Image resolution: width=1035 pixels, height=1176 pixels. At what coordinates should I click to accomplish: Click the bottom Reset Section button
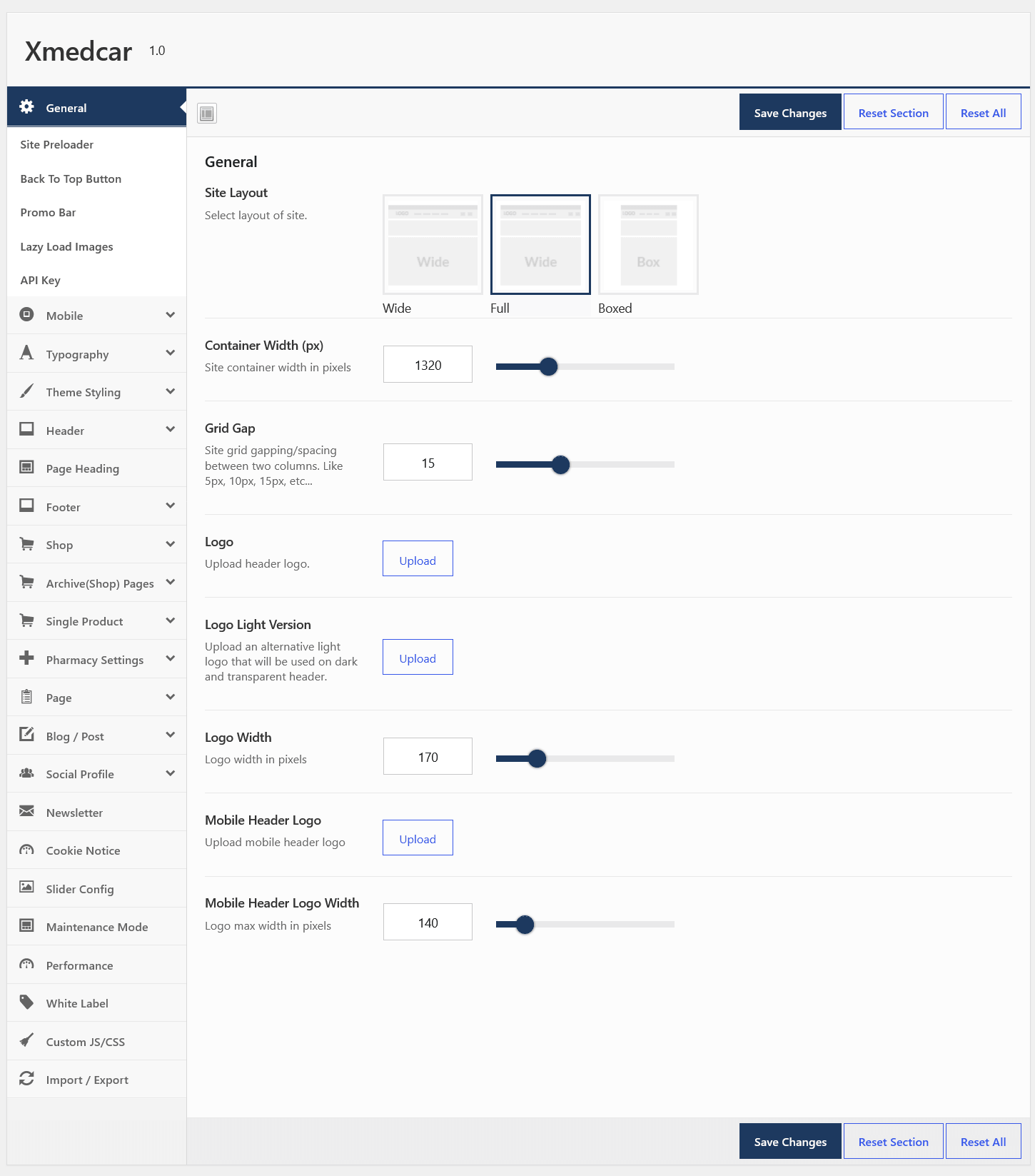click(893, 1141)
